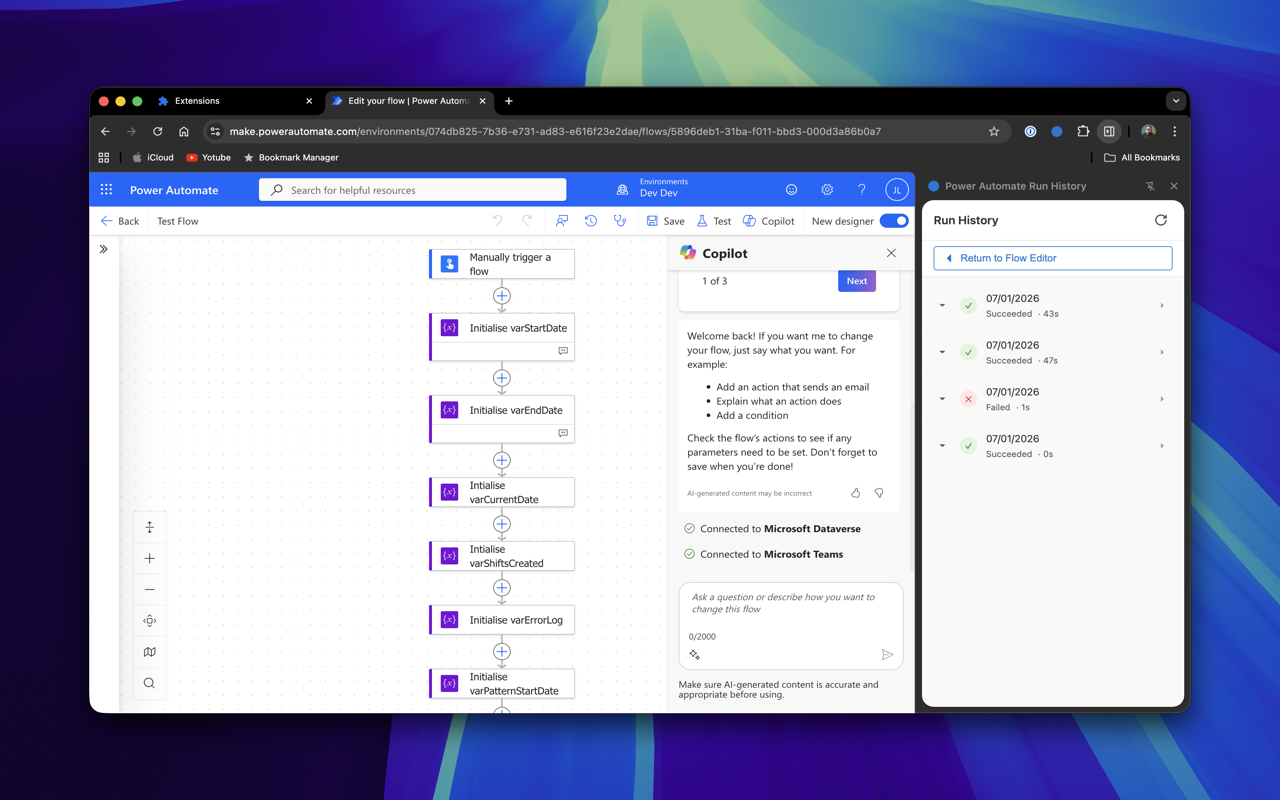Open a new Chrome tab
This screenshot has width=1280, height=800.
[x=509, y=101]
